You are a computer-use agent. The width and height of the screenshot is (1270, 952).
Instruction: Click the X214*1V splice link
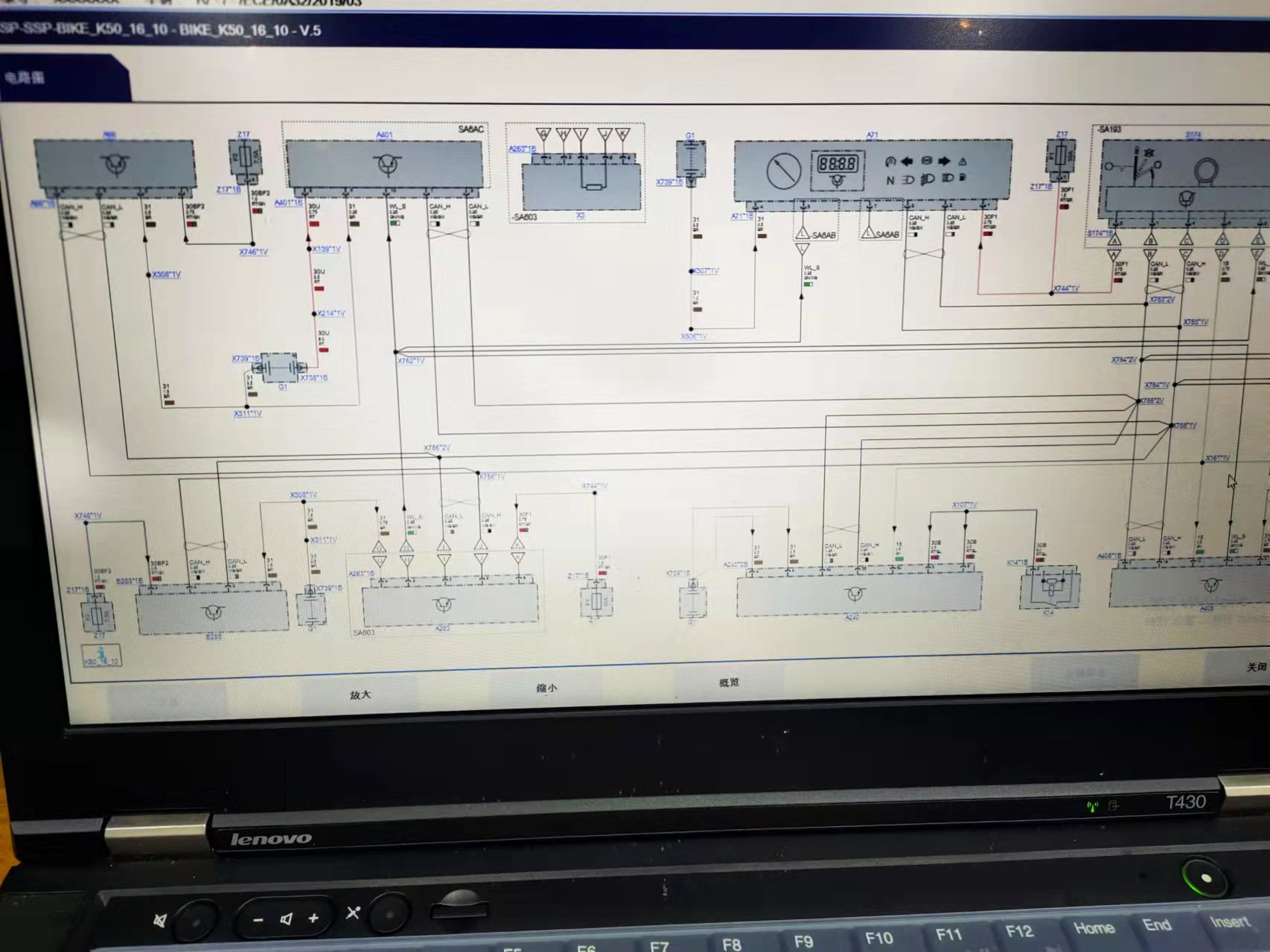331,313
